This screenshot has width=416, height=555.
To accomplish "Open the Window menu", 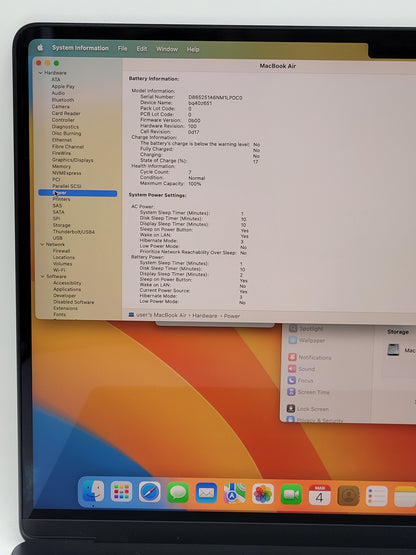I will (167, 49).
